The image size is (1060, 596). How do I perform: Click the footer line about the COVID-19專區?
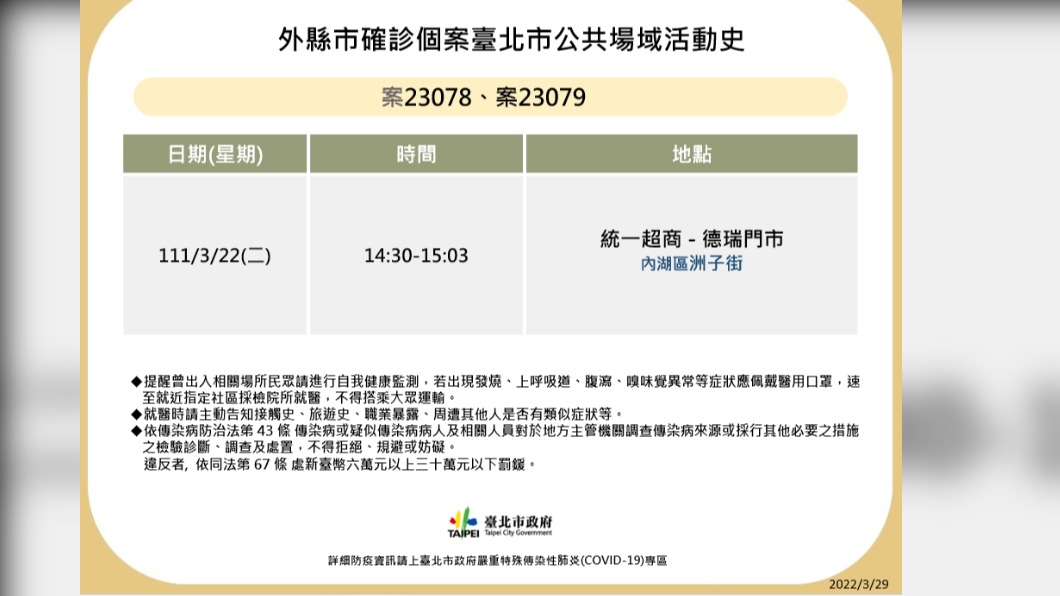click(x=498, y=560)
